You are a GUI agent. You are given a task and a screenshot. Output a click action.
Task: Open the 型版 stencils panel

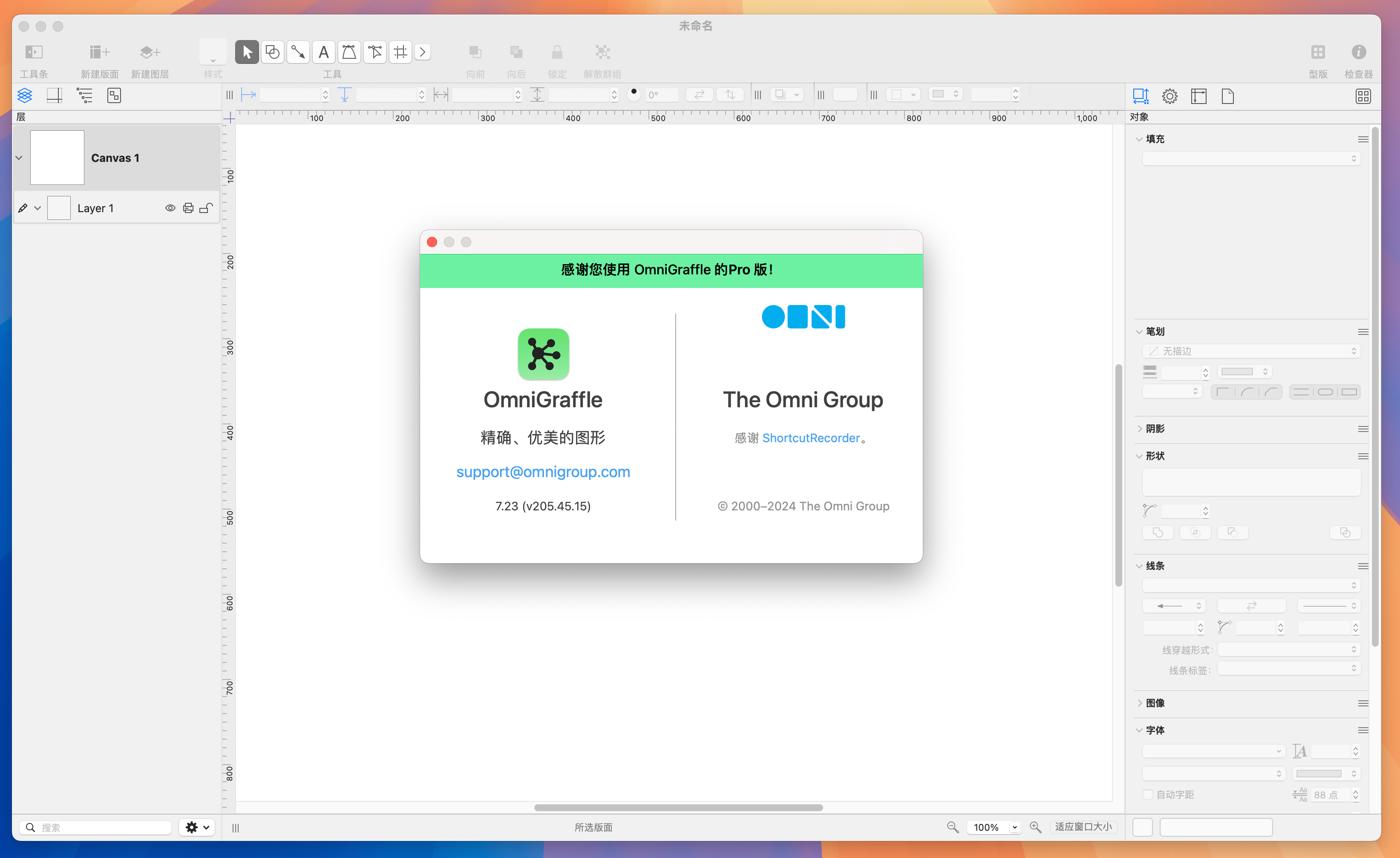point(1318,52)
